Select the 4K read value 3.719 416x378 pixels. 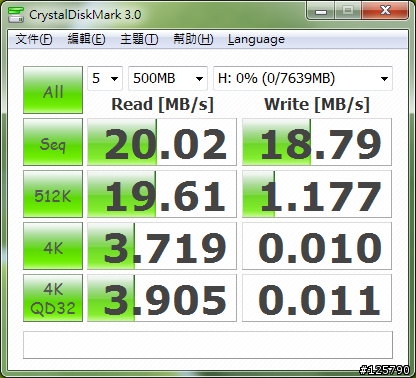tap(162, 246)
